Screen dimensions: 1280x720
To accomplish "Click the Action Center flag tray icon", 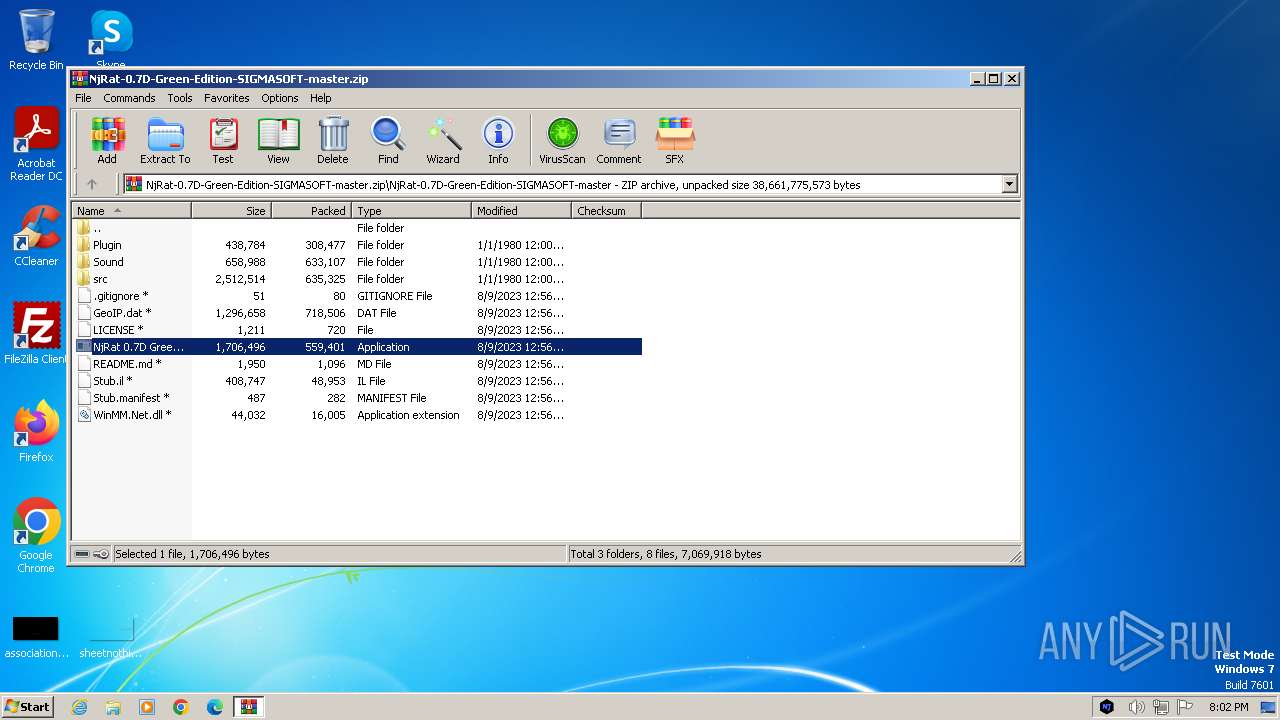I will tap(1185, 707).
